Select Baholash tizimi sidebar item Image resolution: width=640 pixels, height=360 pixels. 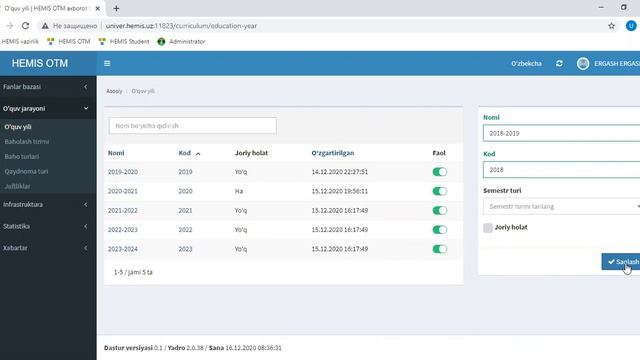click(27, 141)
